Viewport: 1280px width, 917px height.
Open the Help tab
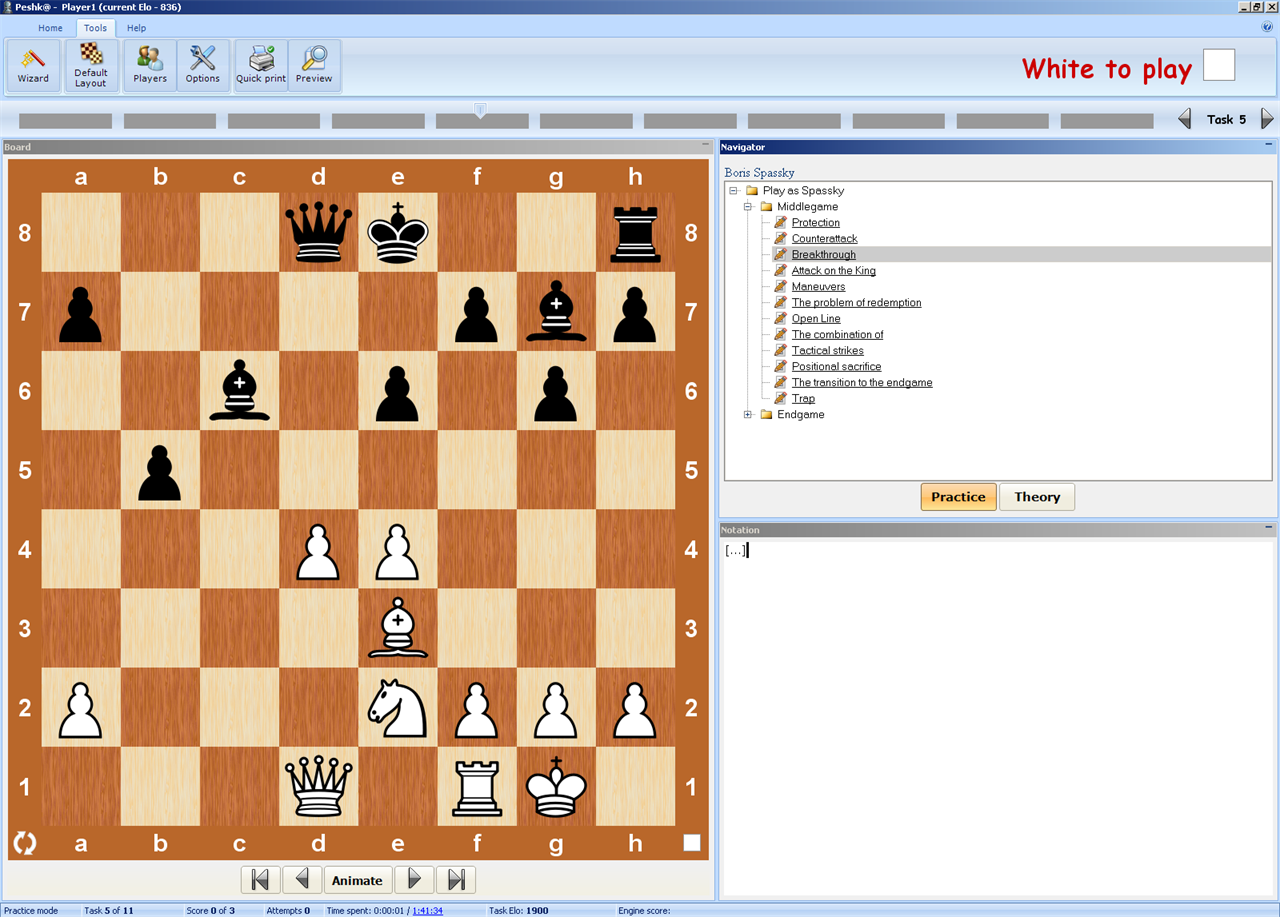[x=136, y=28]
